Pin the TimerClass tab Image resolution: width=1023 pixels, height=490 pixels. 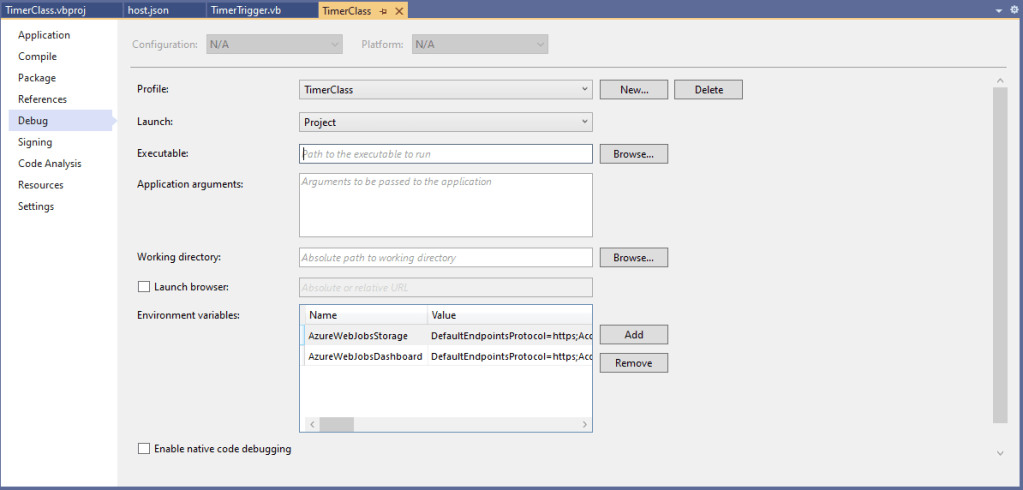tap(383, 10)
